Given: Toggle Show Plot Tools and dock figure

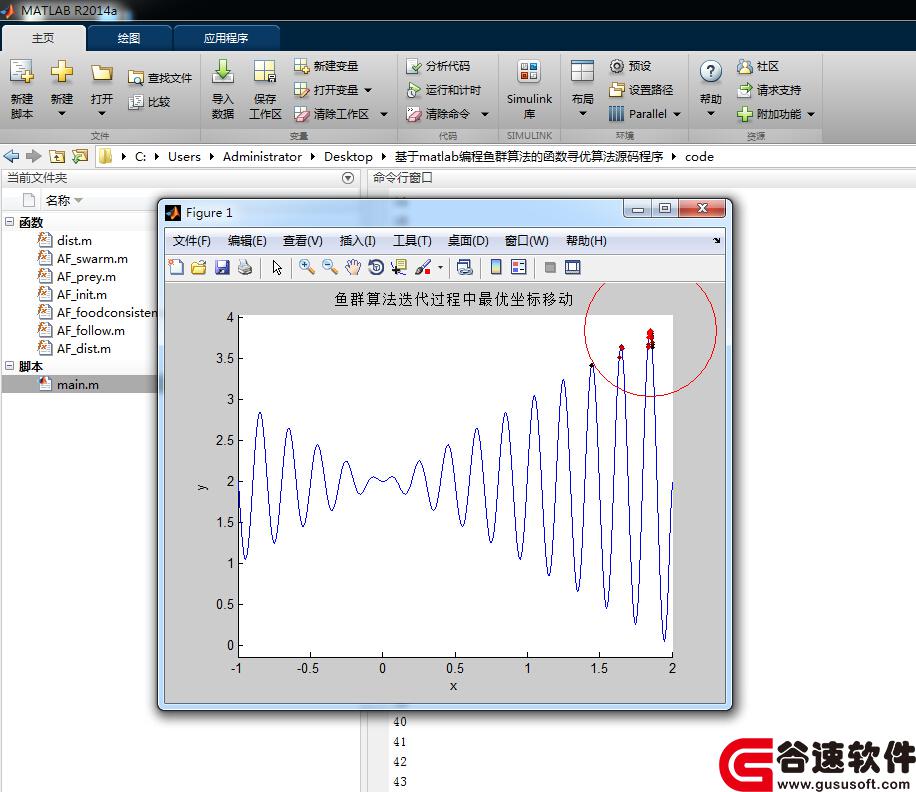Looking at the screenshot, I should coord(572,267).
